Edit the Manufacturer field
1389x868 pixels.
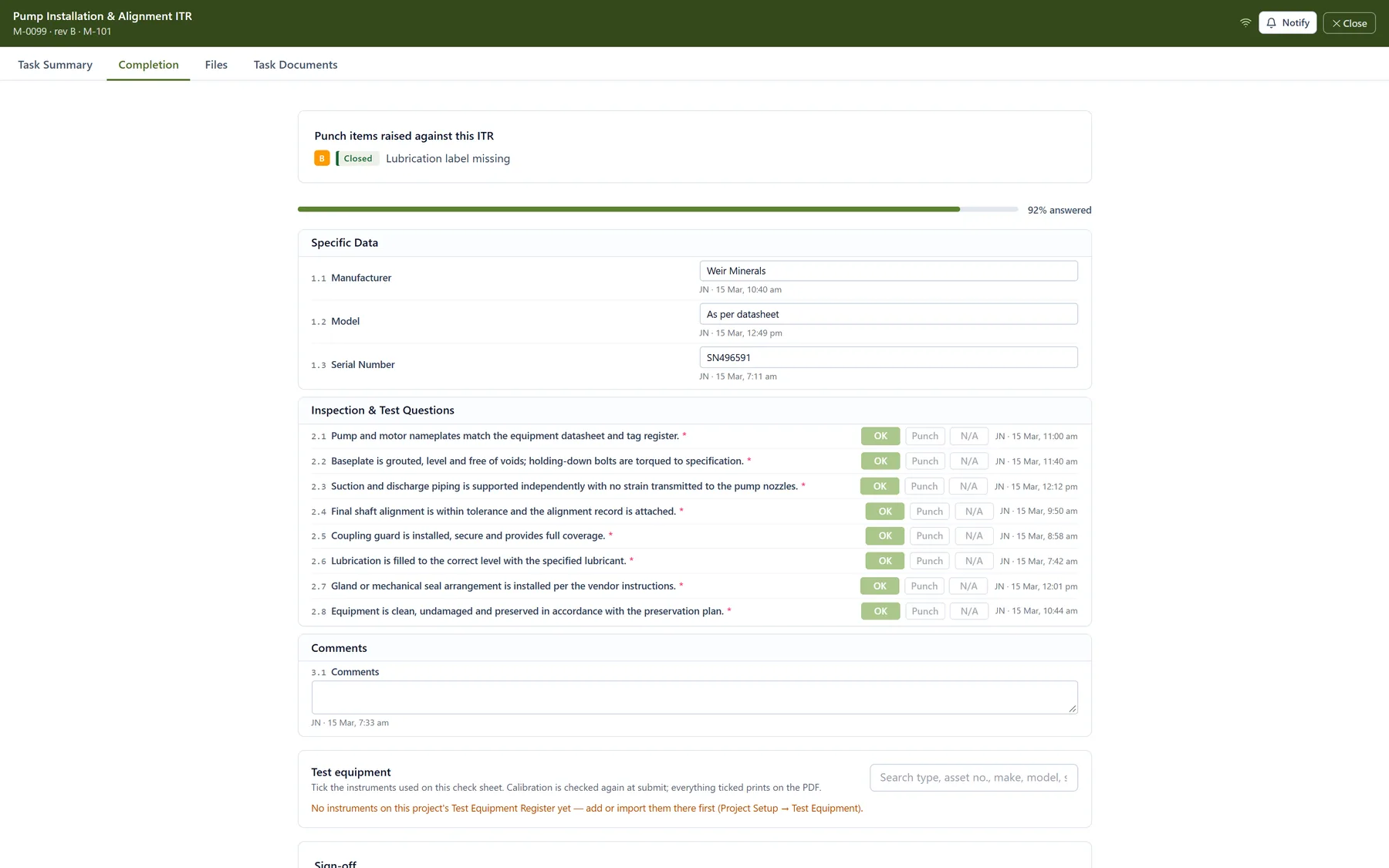pyautogui.click(x=888, y=271)
